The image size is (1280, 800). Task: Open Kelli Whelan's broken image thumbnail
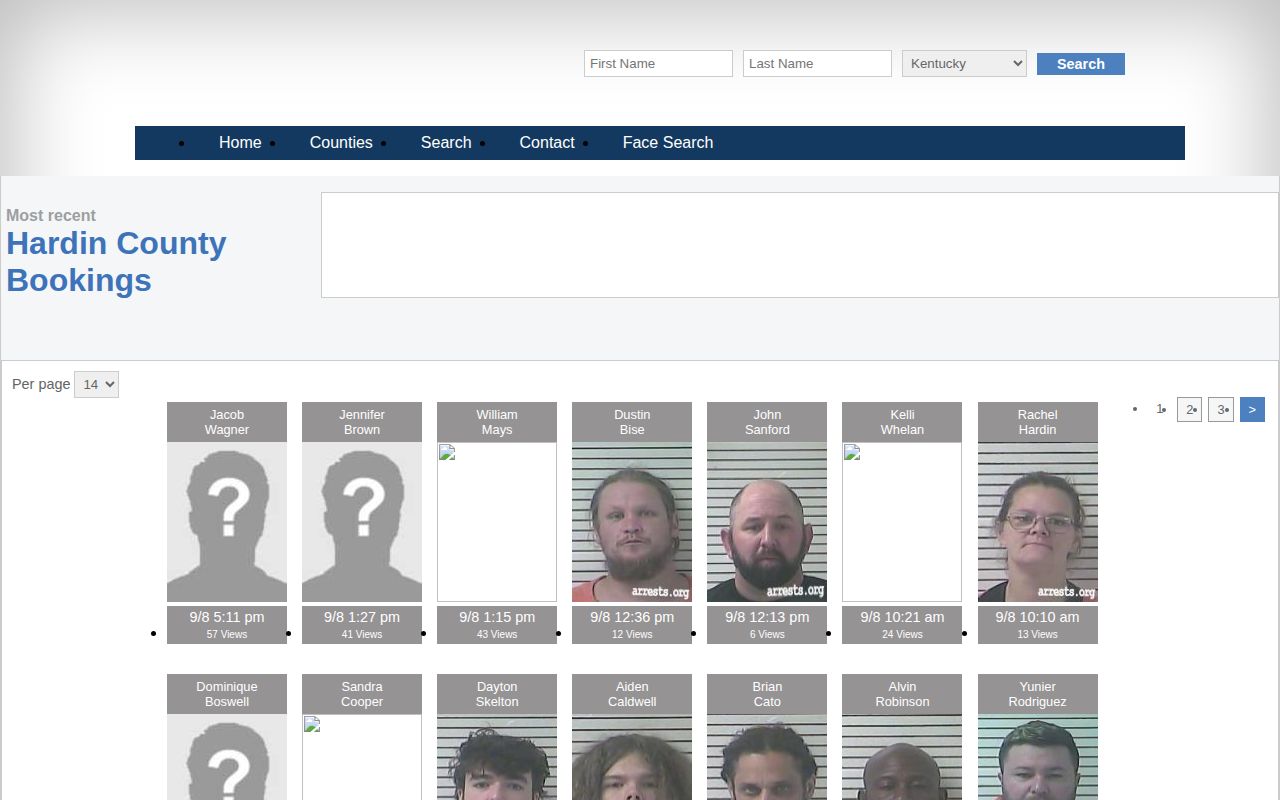click(x=902, y=522)
